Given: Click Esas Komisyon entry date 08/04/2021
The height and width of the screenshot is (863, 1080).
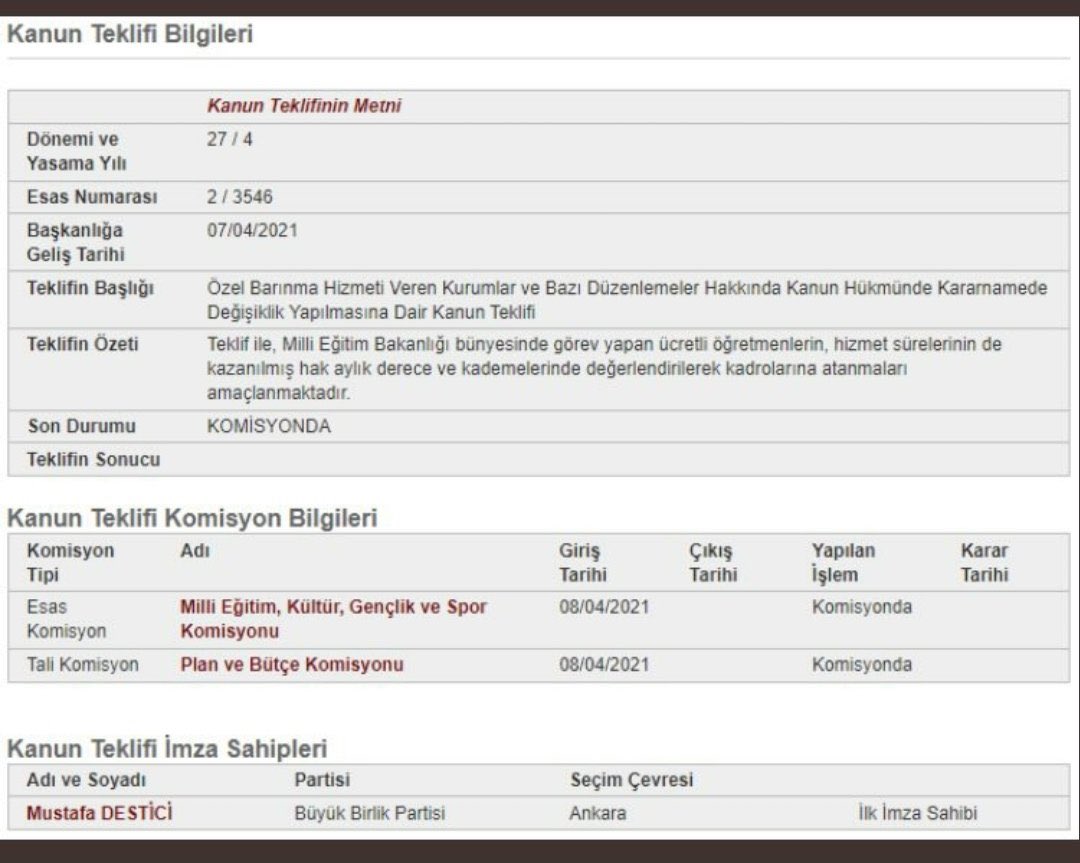Looking at the screenshot, I should (604, 607).
